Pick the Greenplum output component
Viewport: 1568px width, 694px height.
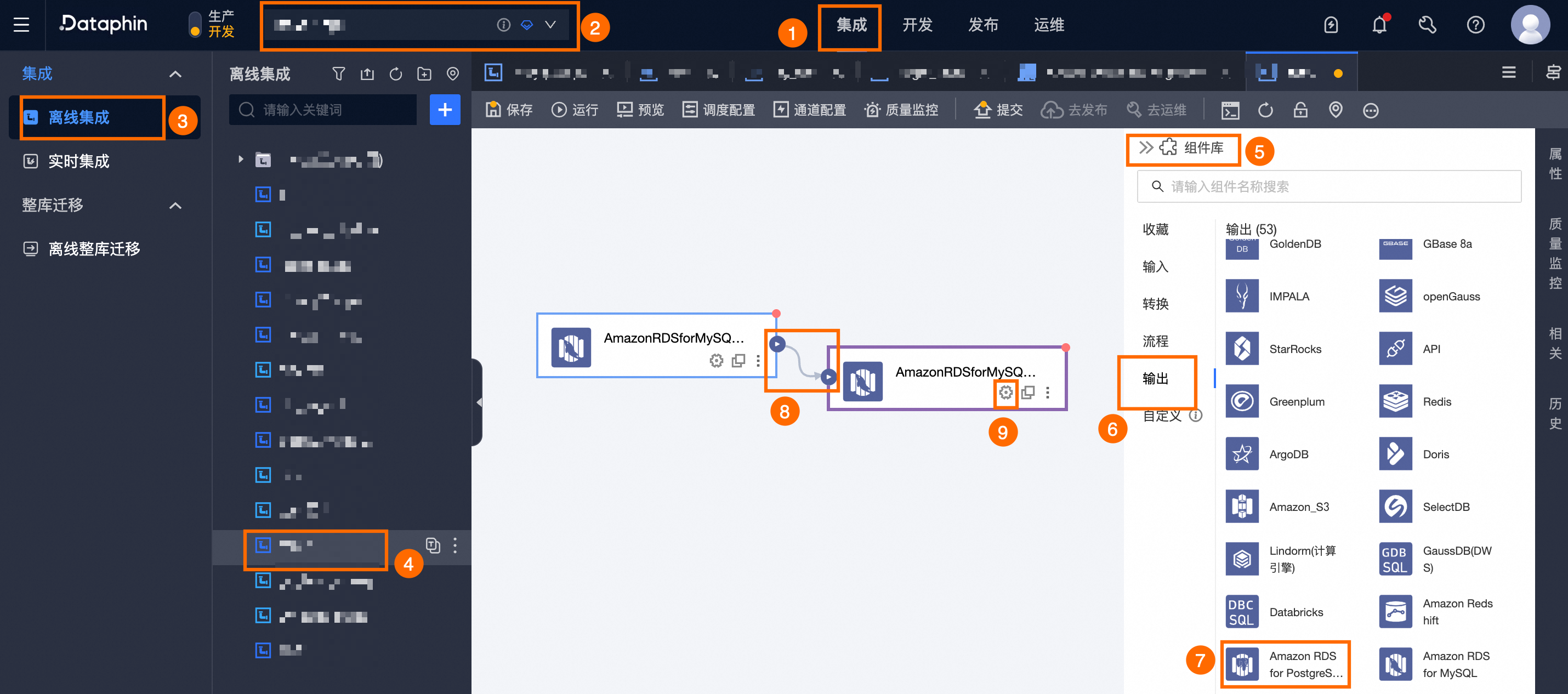coord(1275,402)
